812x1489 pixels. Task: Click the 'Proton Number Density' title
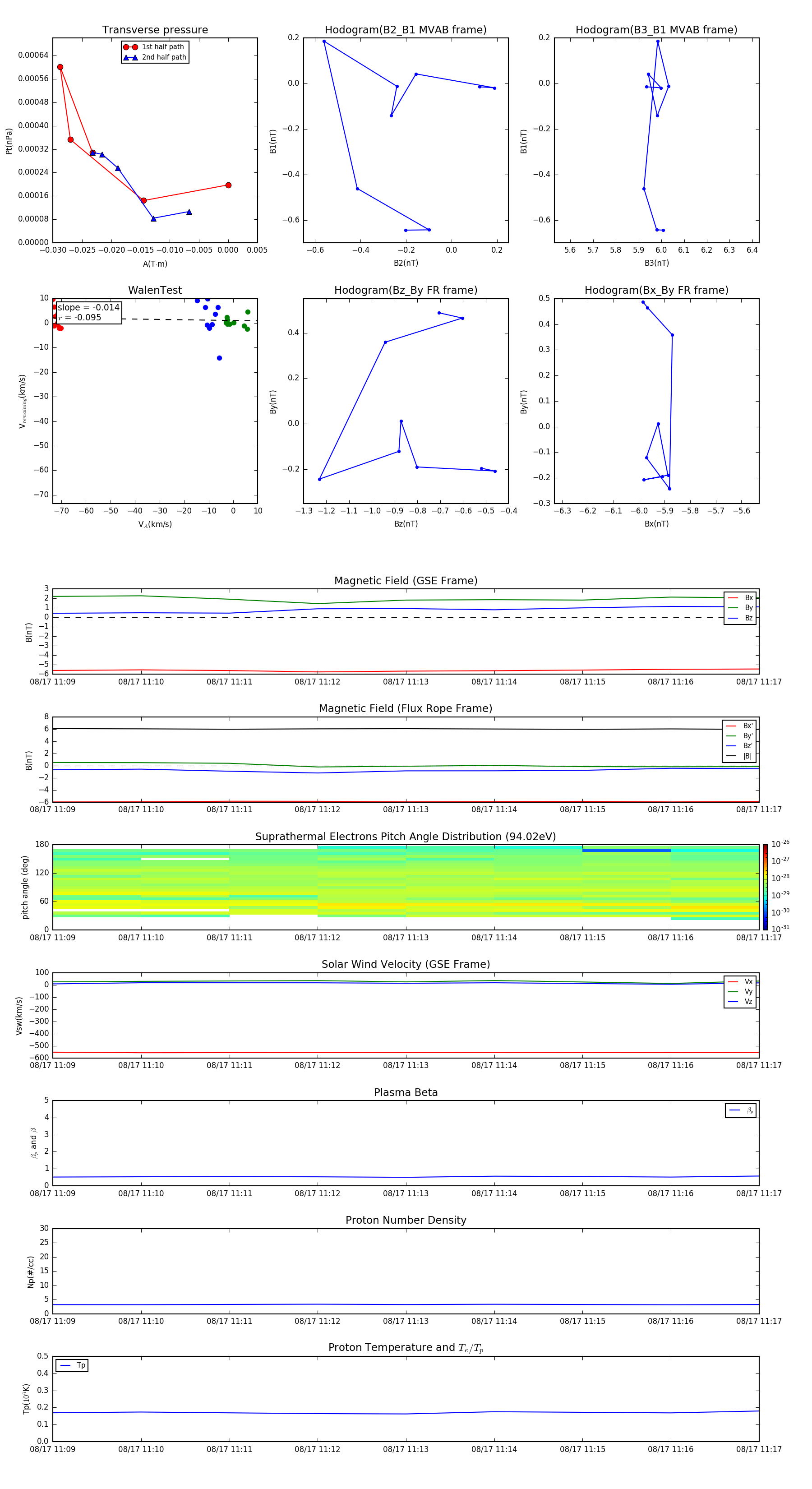pos(406,1220)
